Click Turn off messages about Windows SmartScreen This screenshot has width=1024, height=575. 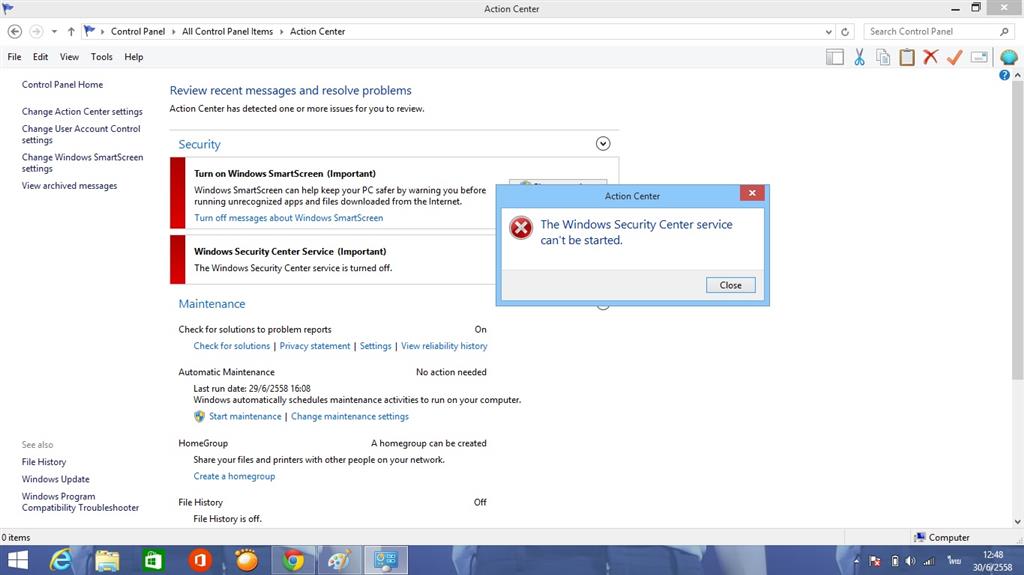coord(289,218)
